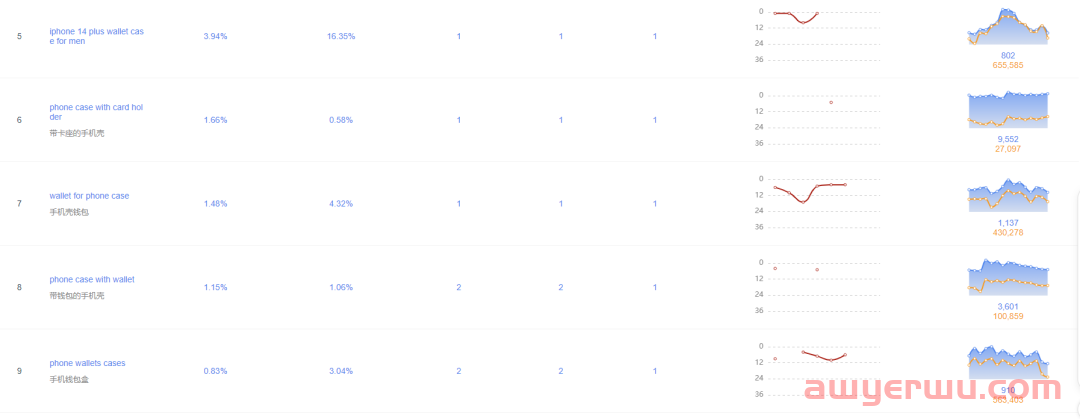Image resolution: width=1080 pixels, height=419 pixels.
Task: Open keyword "phone case with wallet"
Action: pos(92,280)
